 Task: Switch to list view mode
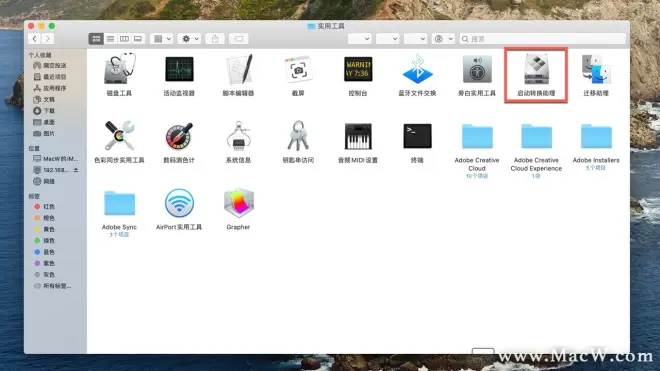[x=110, y=39]
